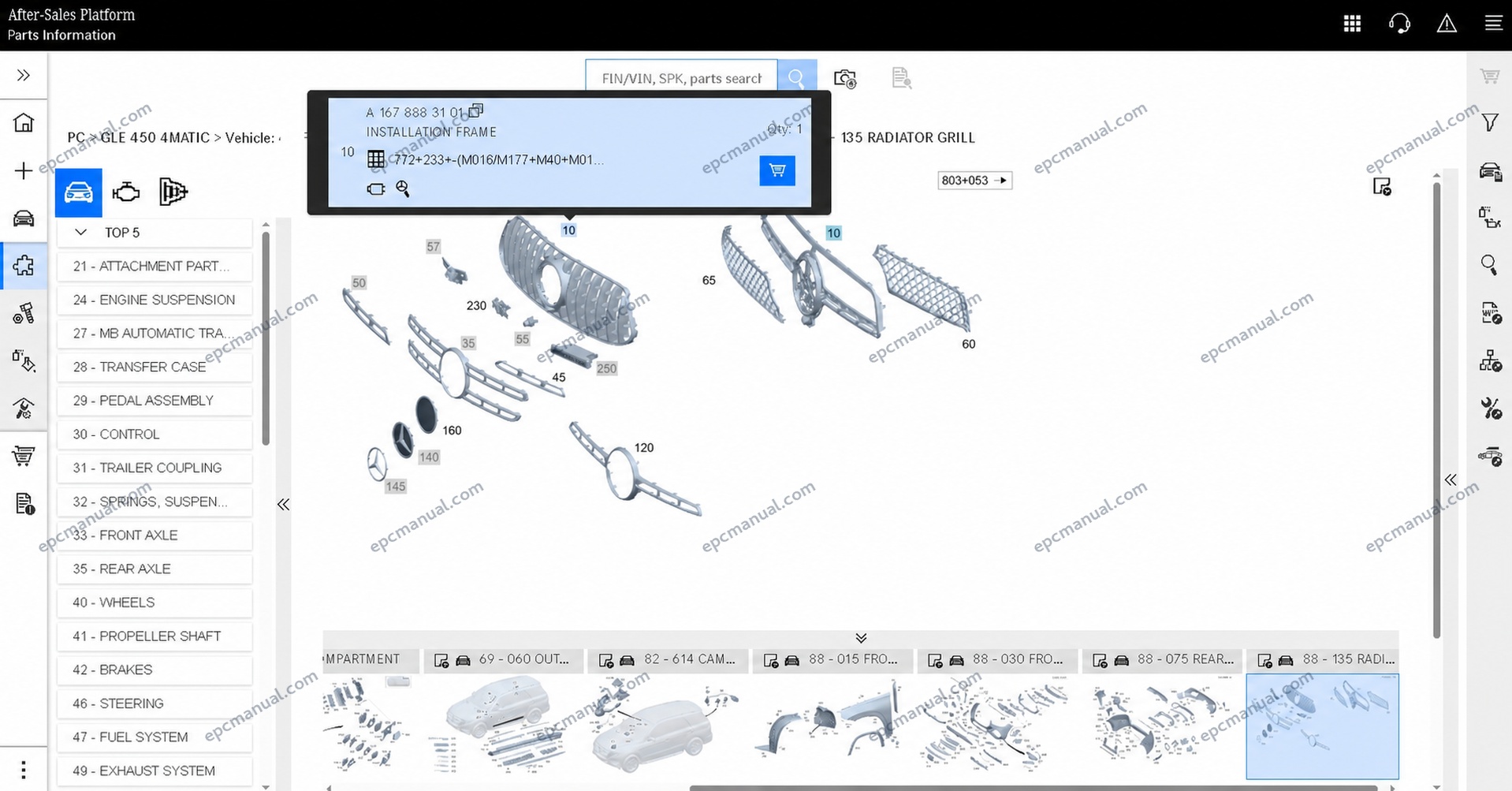Collapse the TOP 5 group list

[80, 233]
